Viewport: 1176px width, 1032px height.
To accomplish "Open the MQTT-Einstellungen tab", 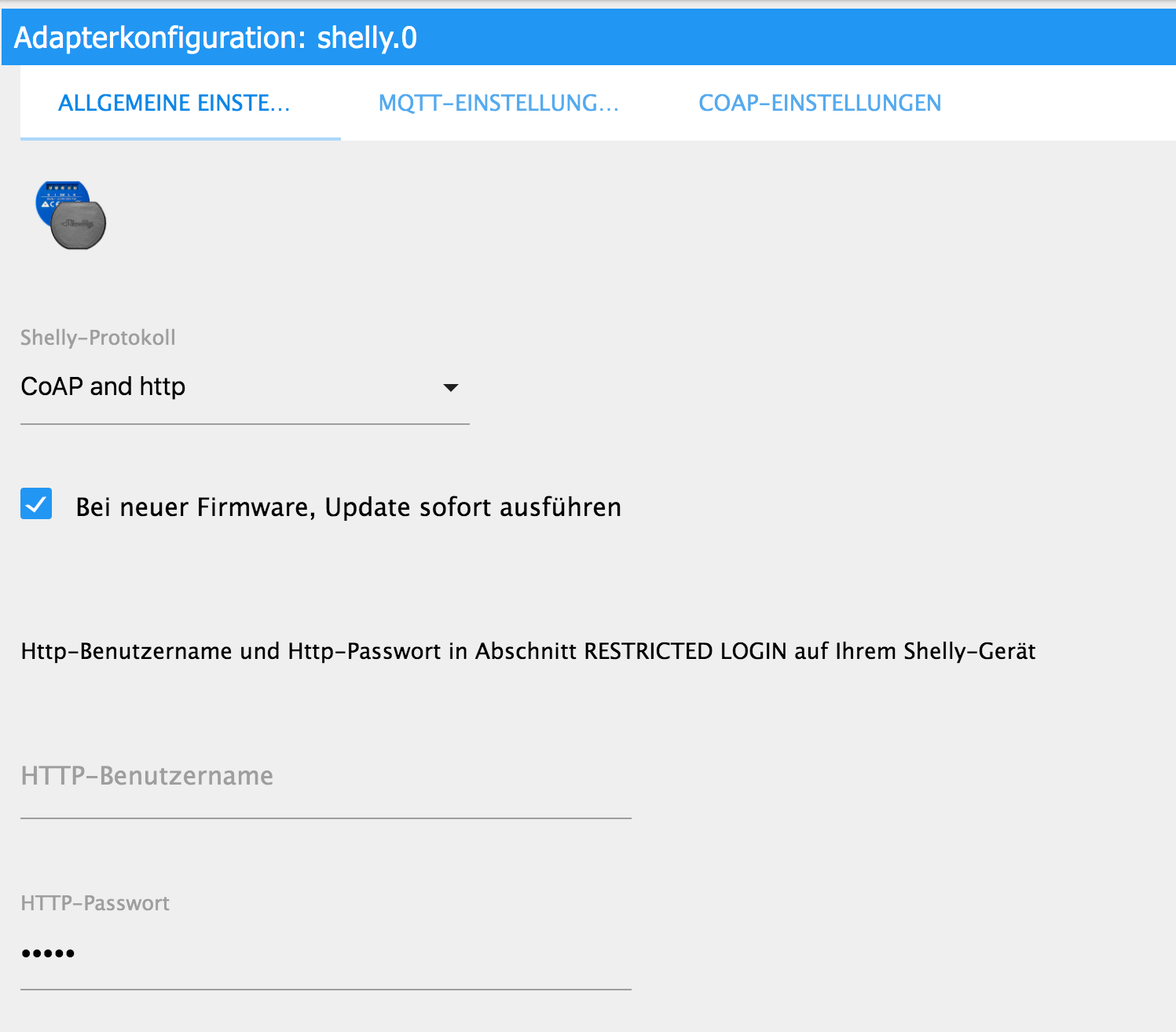I will 498,103.
